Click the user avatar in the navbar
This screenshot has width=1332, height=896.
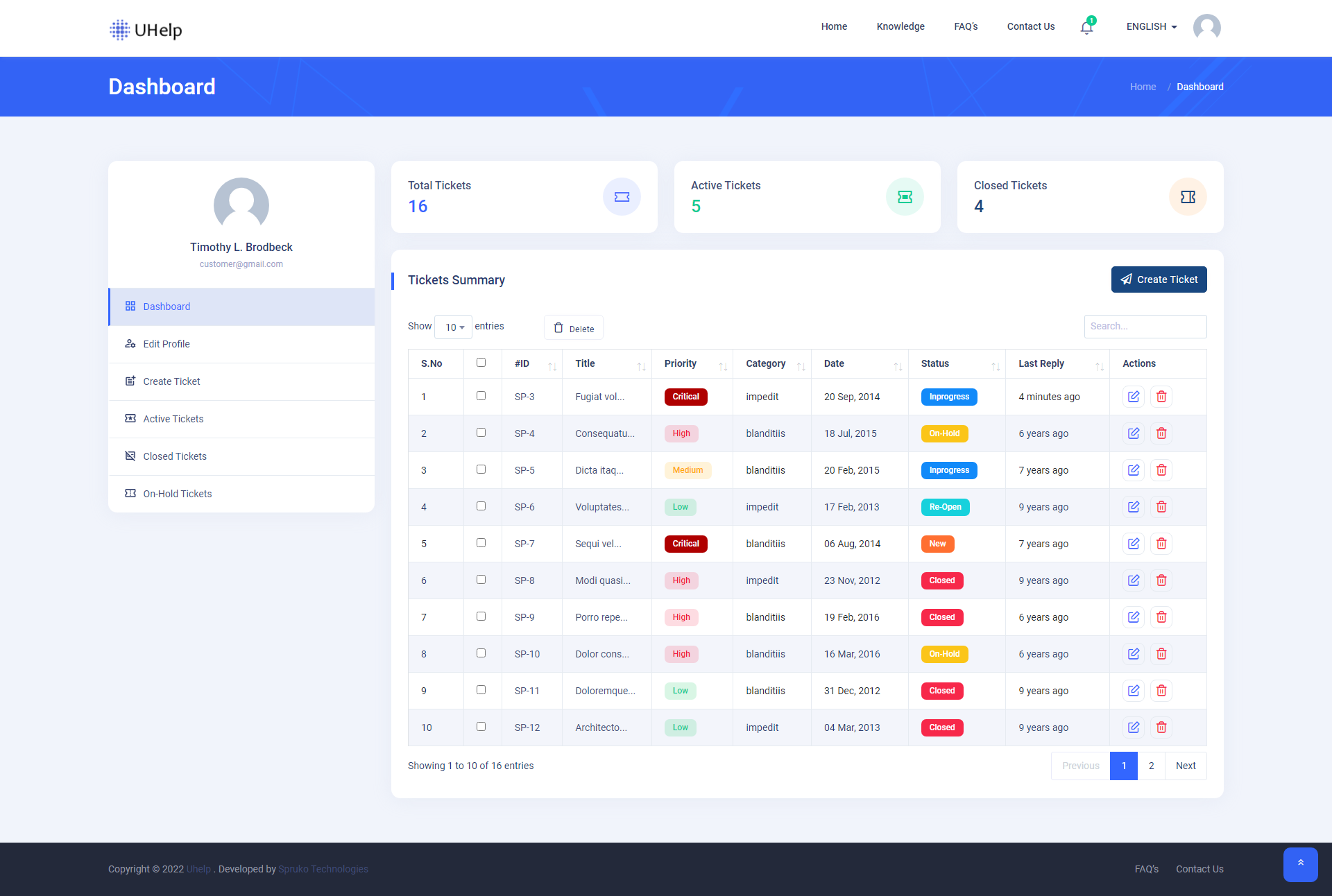(x=1206, y=27)
